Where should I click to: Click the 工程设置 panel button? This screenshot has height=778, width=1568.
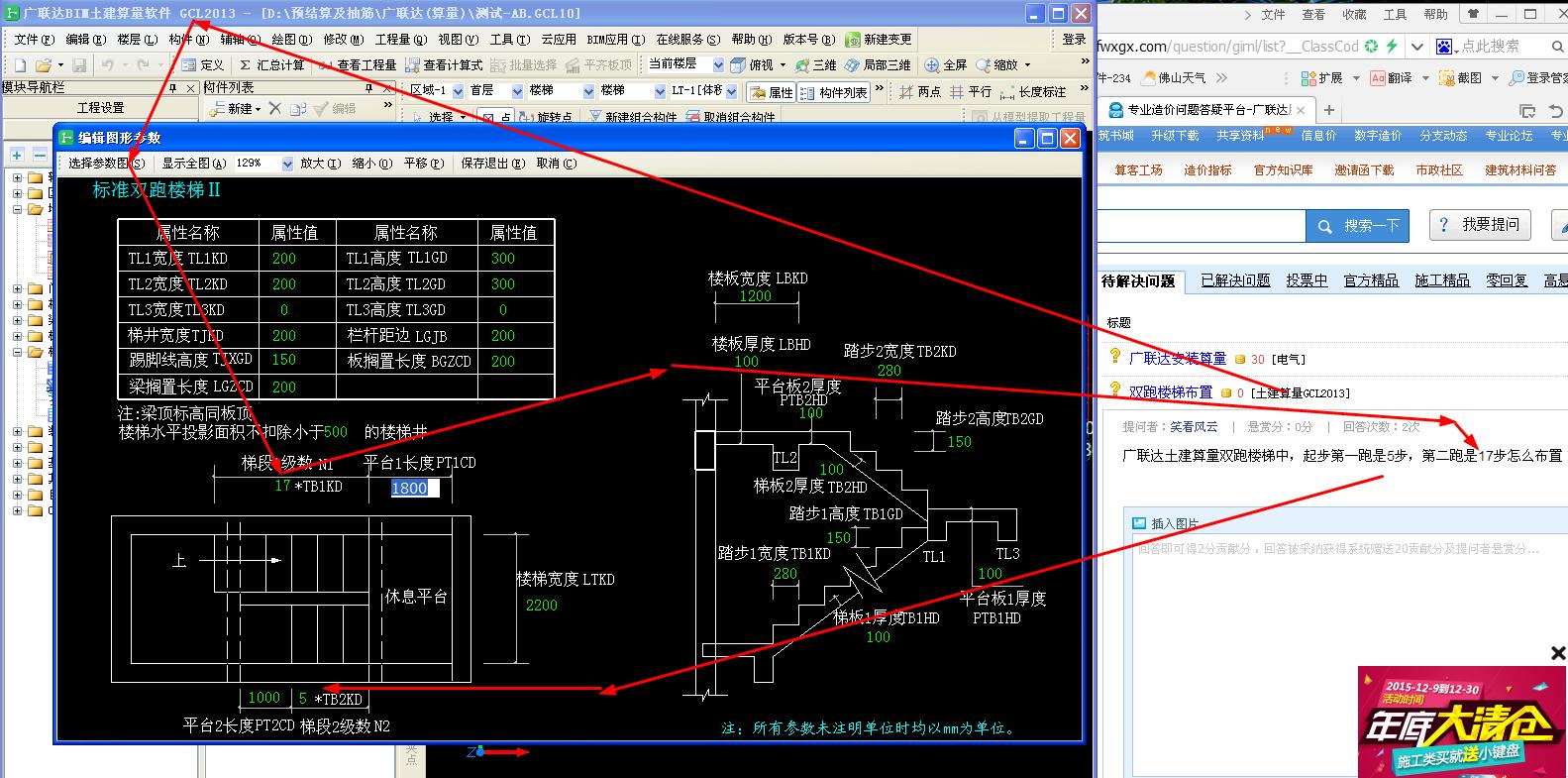pyautogui.click(x=101, y=108)
